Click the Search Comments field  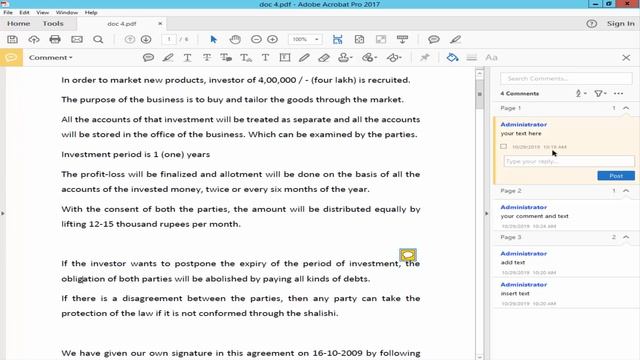[x=567, y=78]
